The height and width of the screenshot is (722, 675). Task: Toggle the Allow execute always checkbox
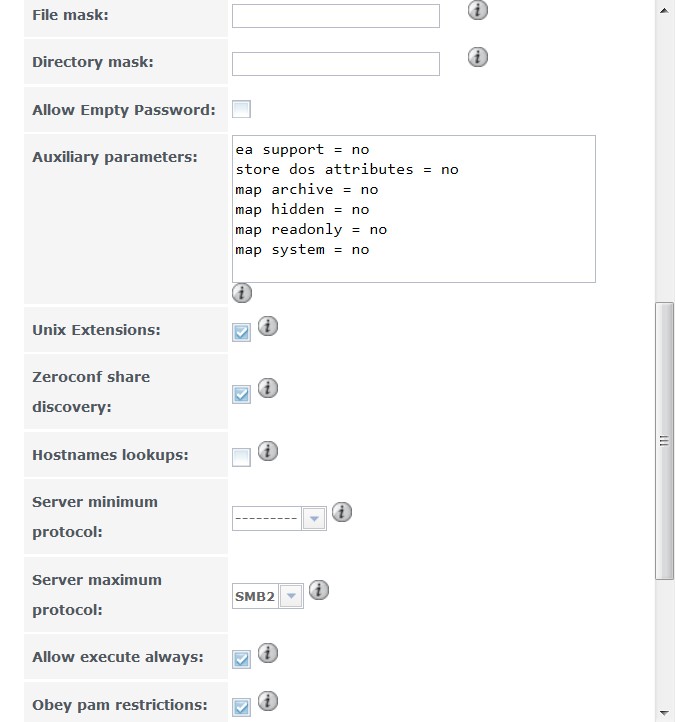tap(241, 659)
